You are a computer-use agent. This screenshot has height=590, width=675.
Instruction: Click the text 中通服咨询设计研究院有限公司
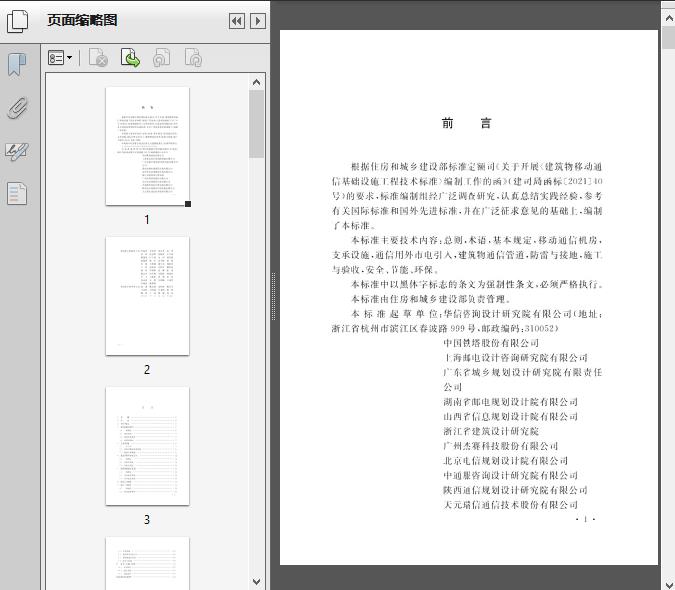pyautogui.click(x=510, y=475)
